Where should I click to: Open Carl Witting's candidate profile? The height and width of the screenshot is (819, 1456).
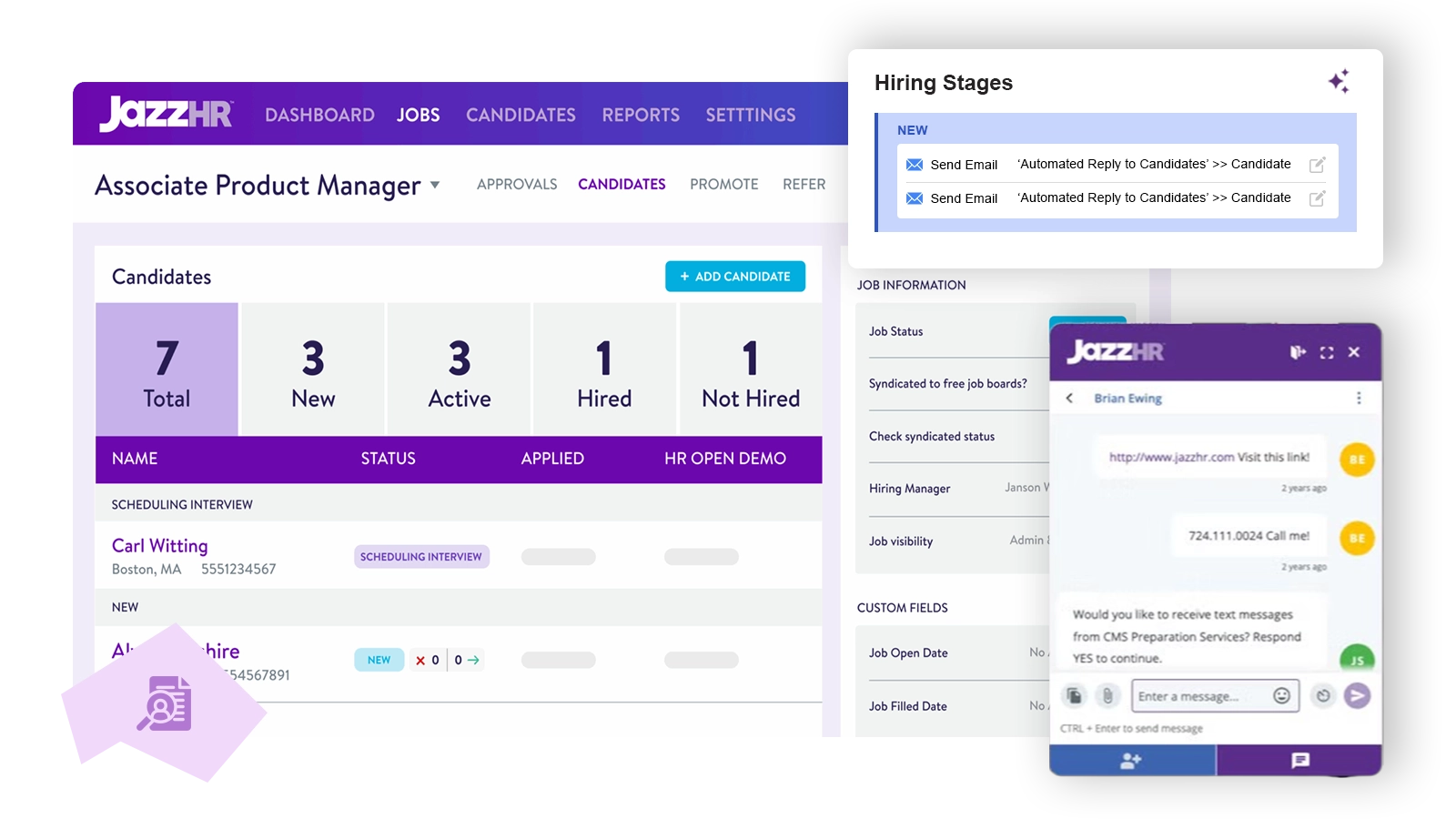[x=160, y=546]
